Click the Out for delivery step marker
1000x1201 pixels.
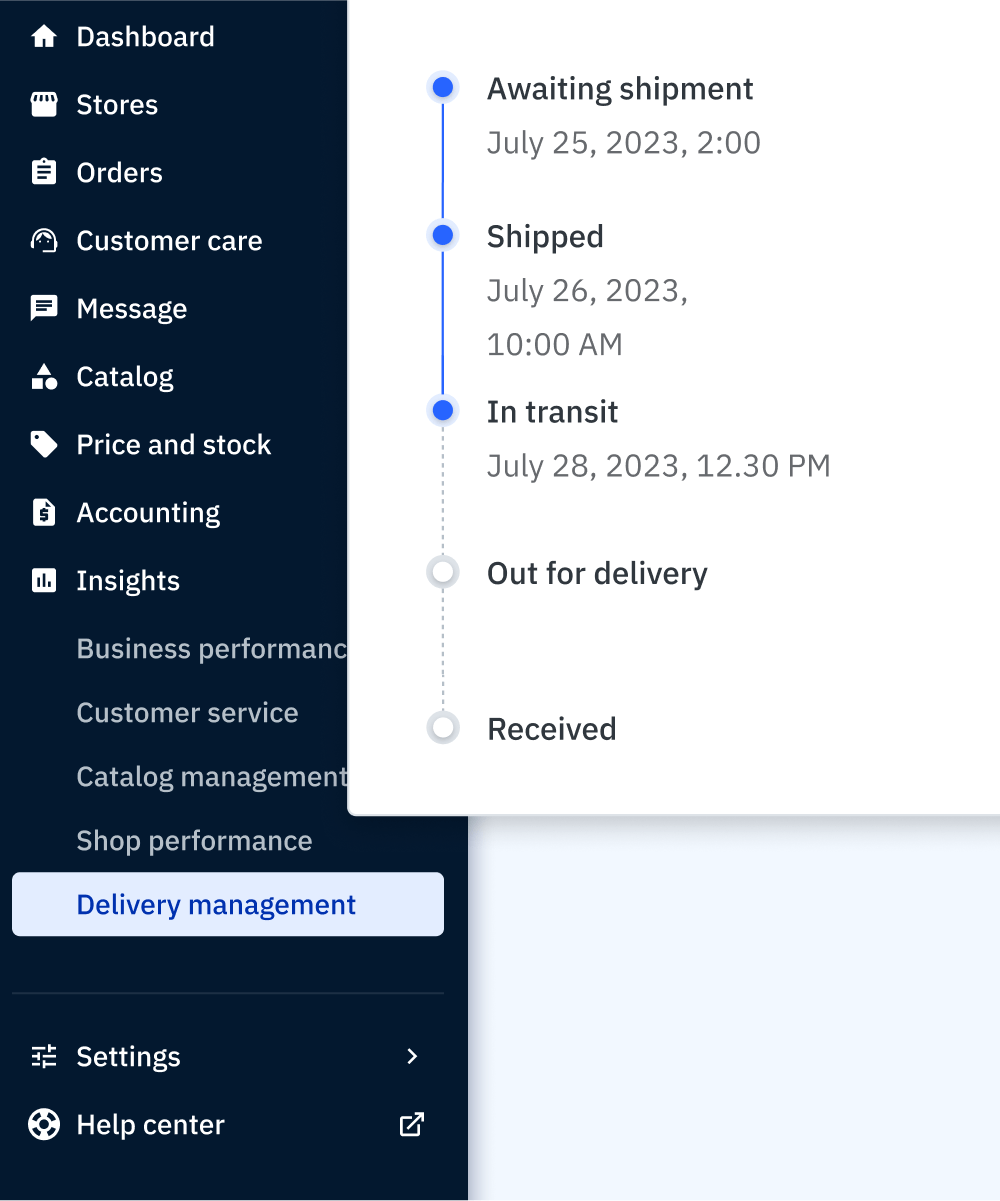coord(443,573)
